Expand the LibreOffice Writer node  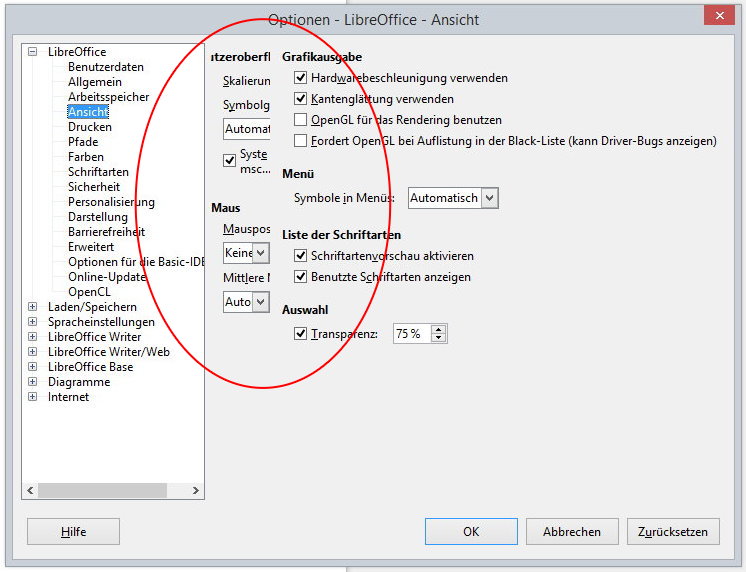click(x=32, y=336)
